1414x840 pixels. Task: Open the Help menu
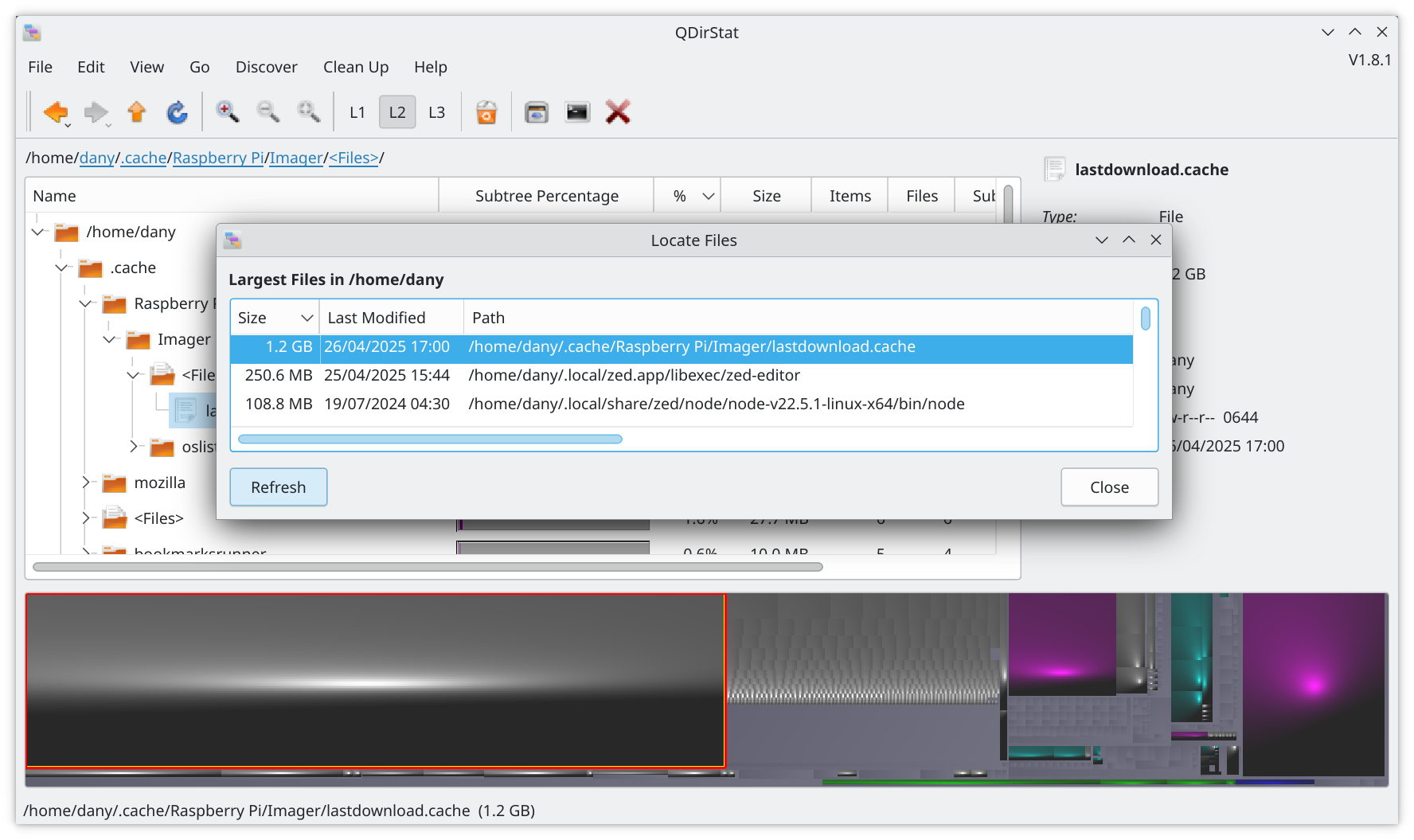430,67
